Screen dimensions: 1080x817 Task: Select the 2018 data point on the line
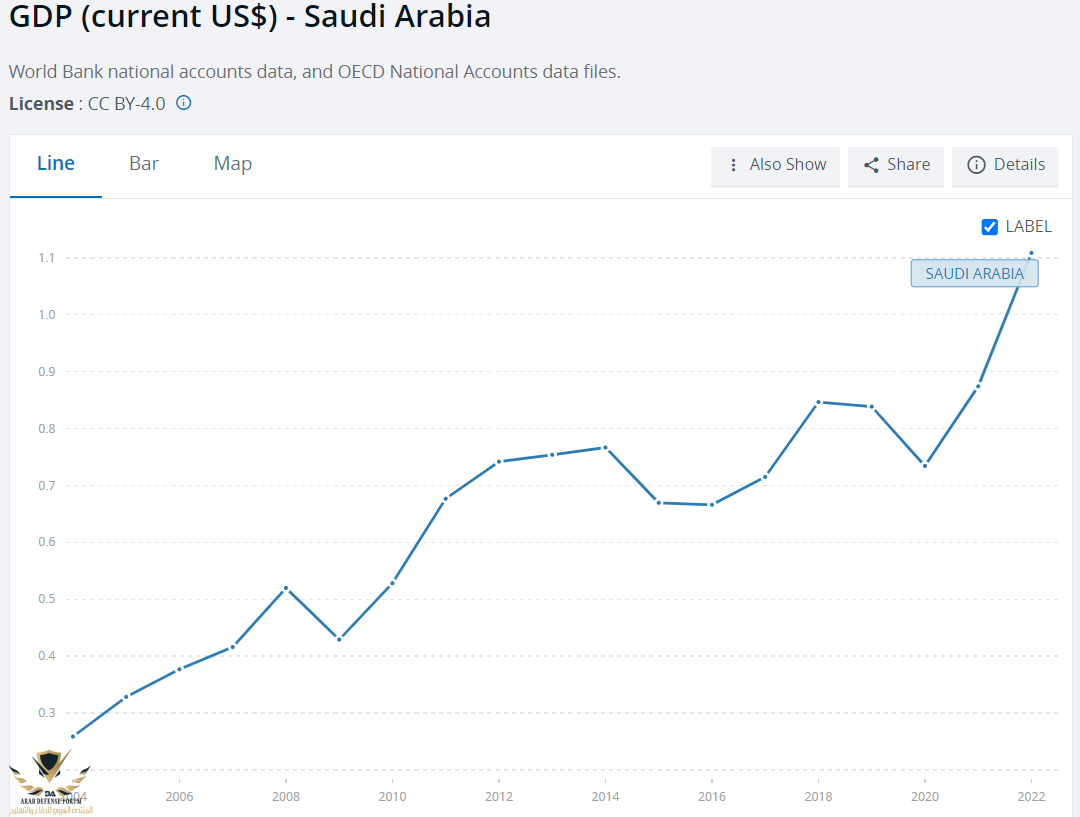pos(818,402)
